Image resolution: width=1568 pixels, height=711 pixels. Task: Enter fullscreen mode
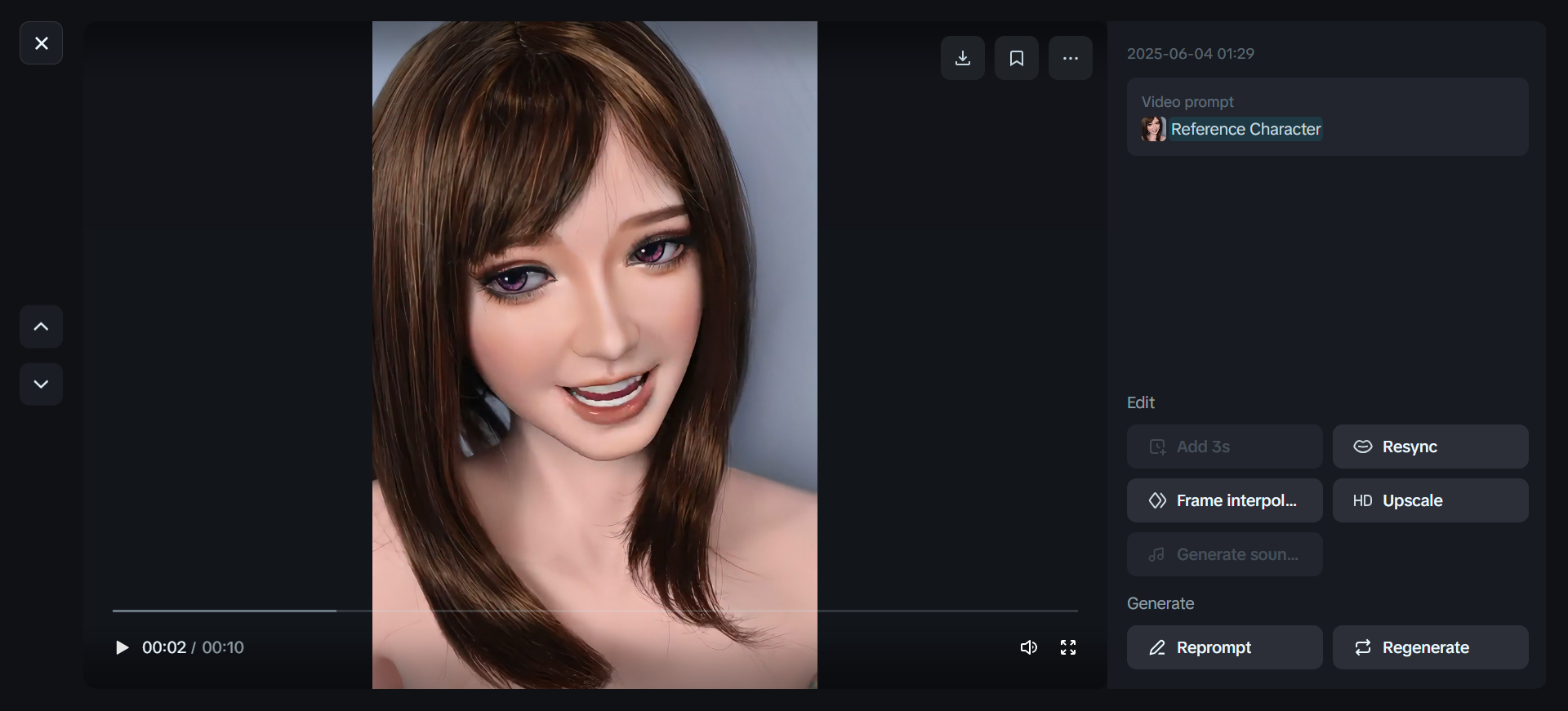click(1068, 647)
